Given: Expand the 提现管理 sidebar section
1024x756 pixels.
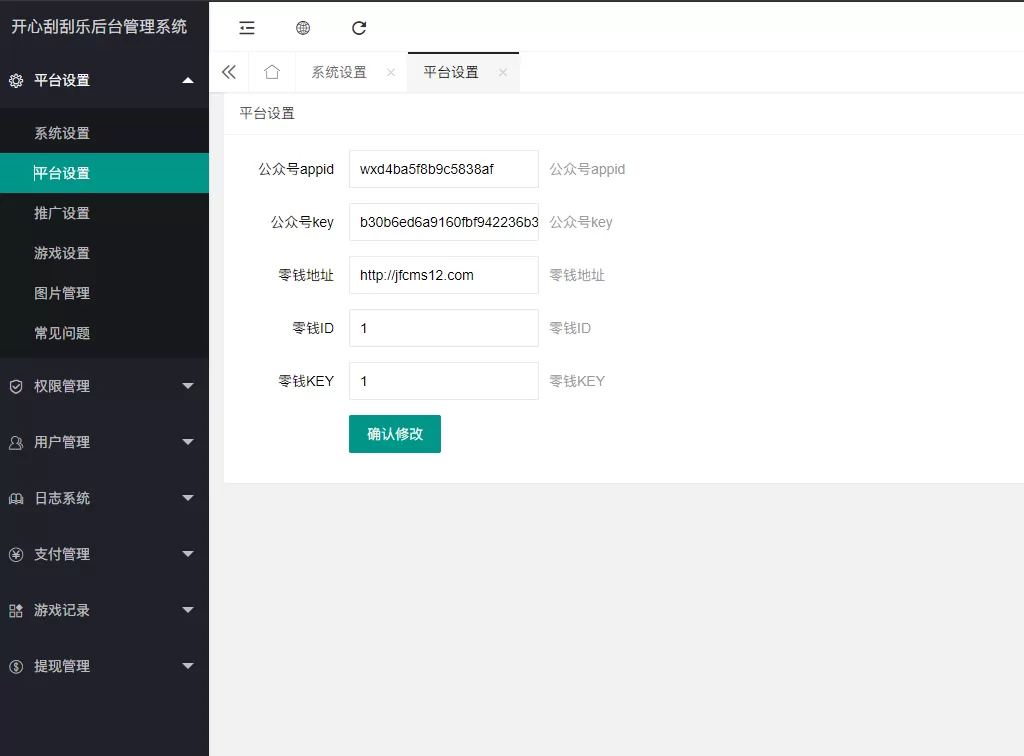Looking at the screenshot, I should tap(104, 665).
